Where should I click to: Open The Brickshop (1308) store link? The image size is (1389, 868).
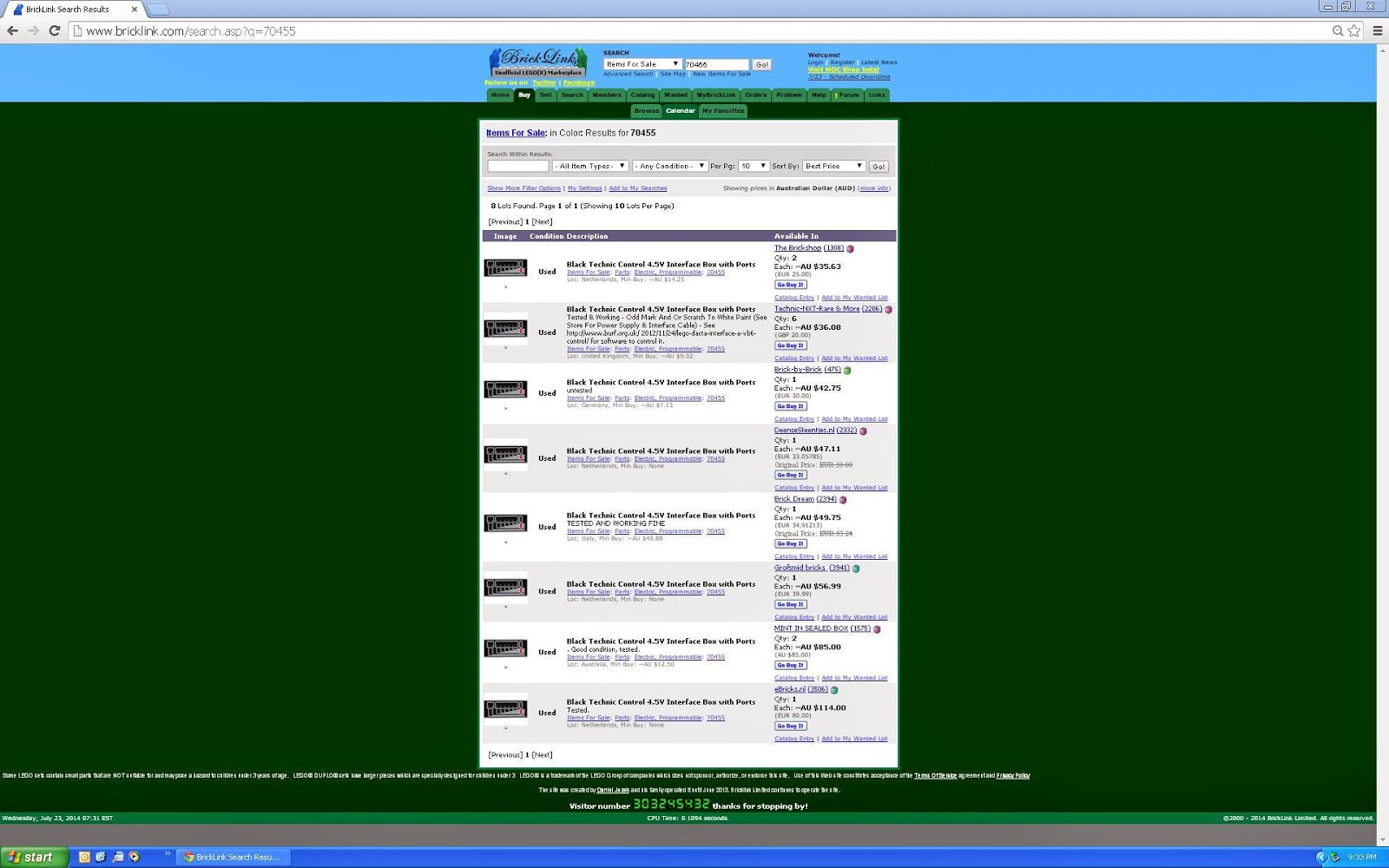pos(809,248)
